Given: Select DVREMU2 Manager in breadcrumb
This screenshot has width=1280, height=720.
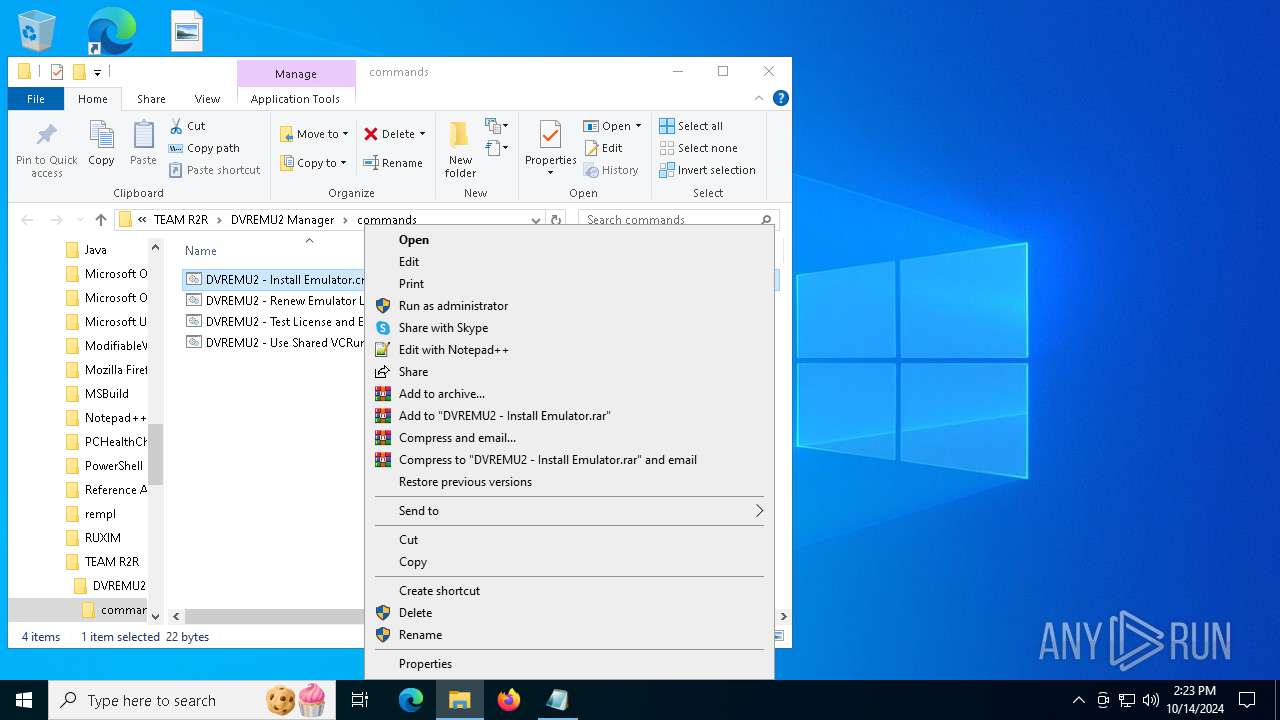Looking at the screenshot, I should pyautogui.click(x=282, y=220).
